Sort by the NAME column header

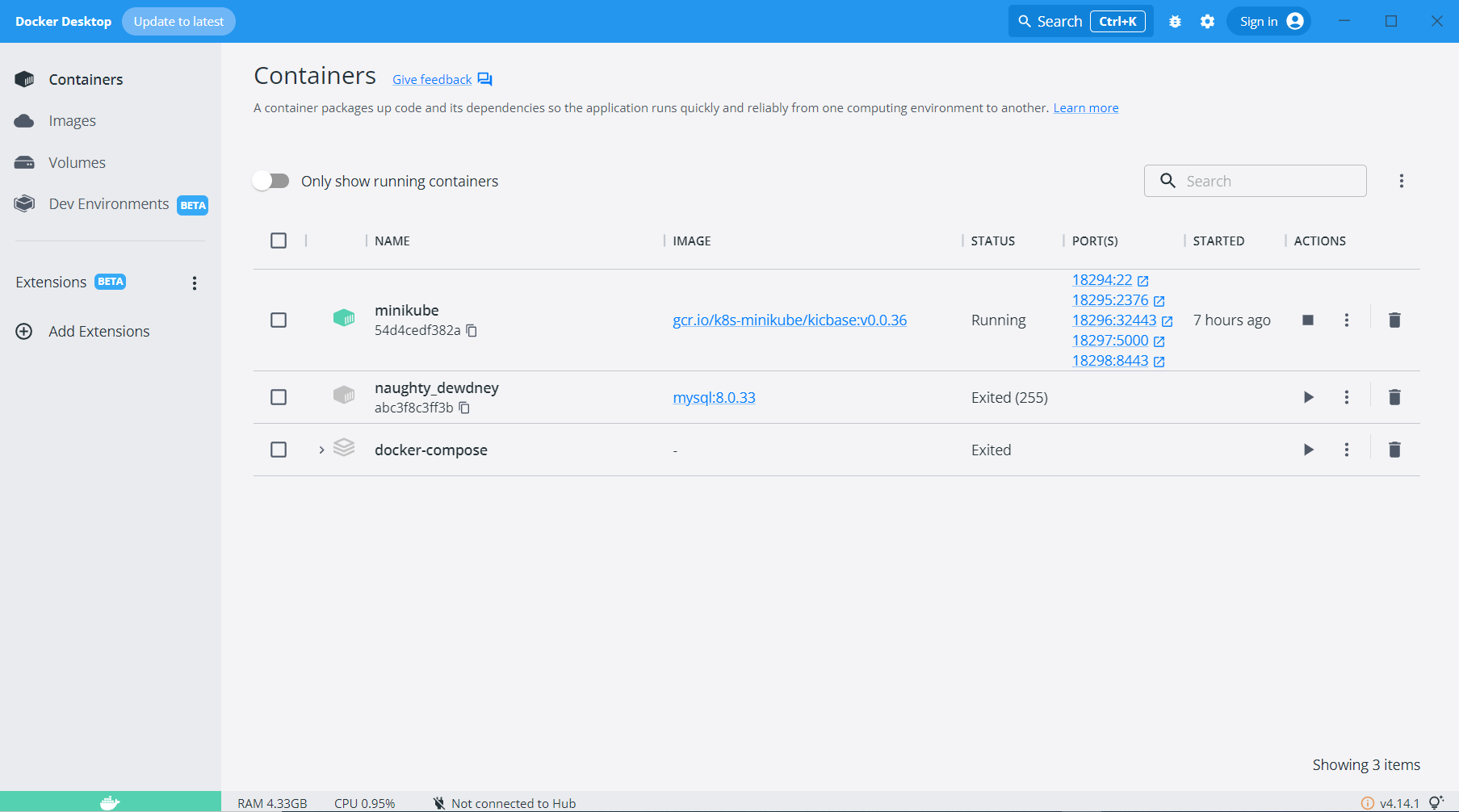click(x=392, y=241)
